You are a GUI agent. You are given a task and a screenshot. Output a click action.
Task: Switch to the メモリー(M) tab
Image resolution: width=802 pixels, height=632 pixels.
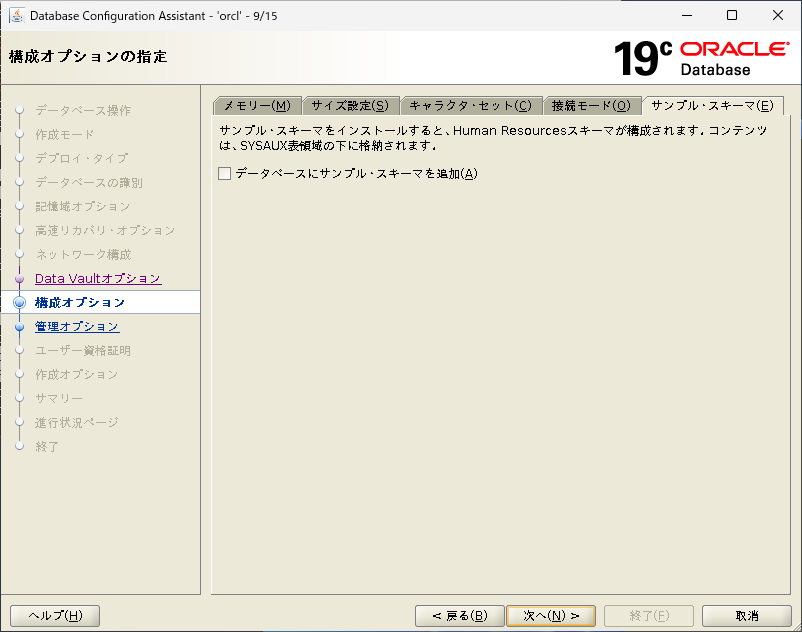click(255, 104)
